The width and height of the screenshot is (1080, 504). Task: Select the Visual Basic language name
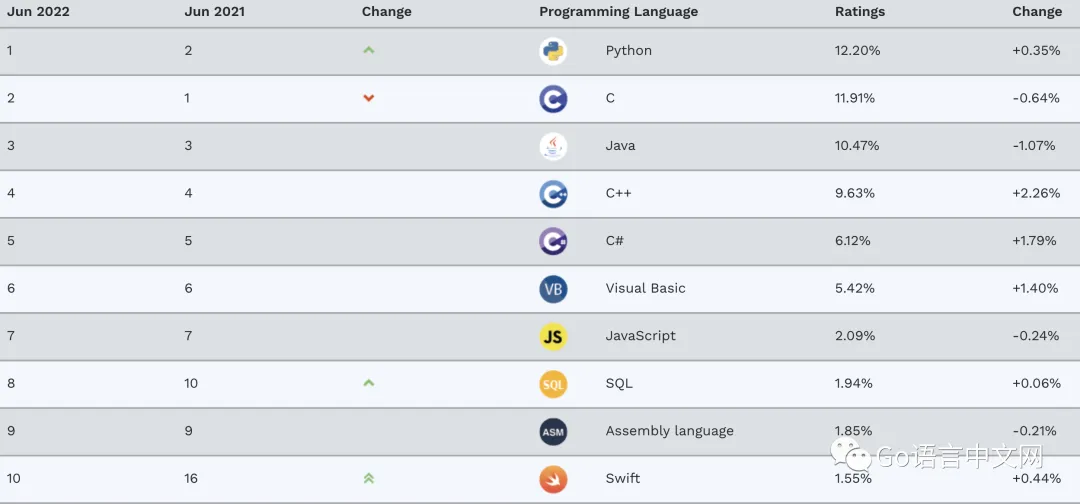click(x=645, y=289)
